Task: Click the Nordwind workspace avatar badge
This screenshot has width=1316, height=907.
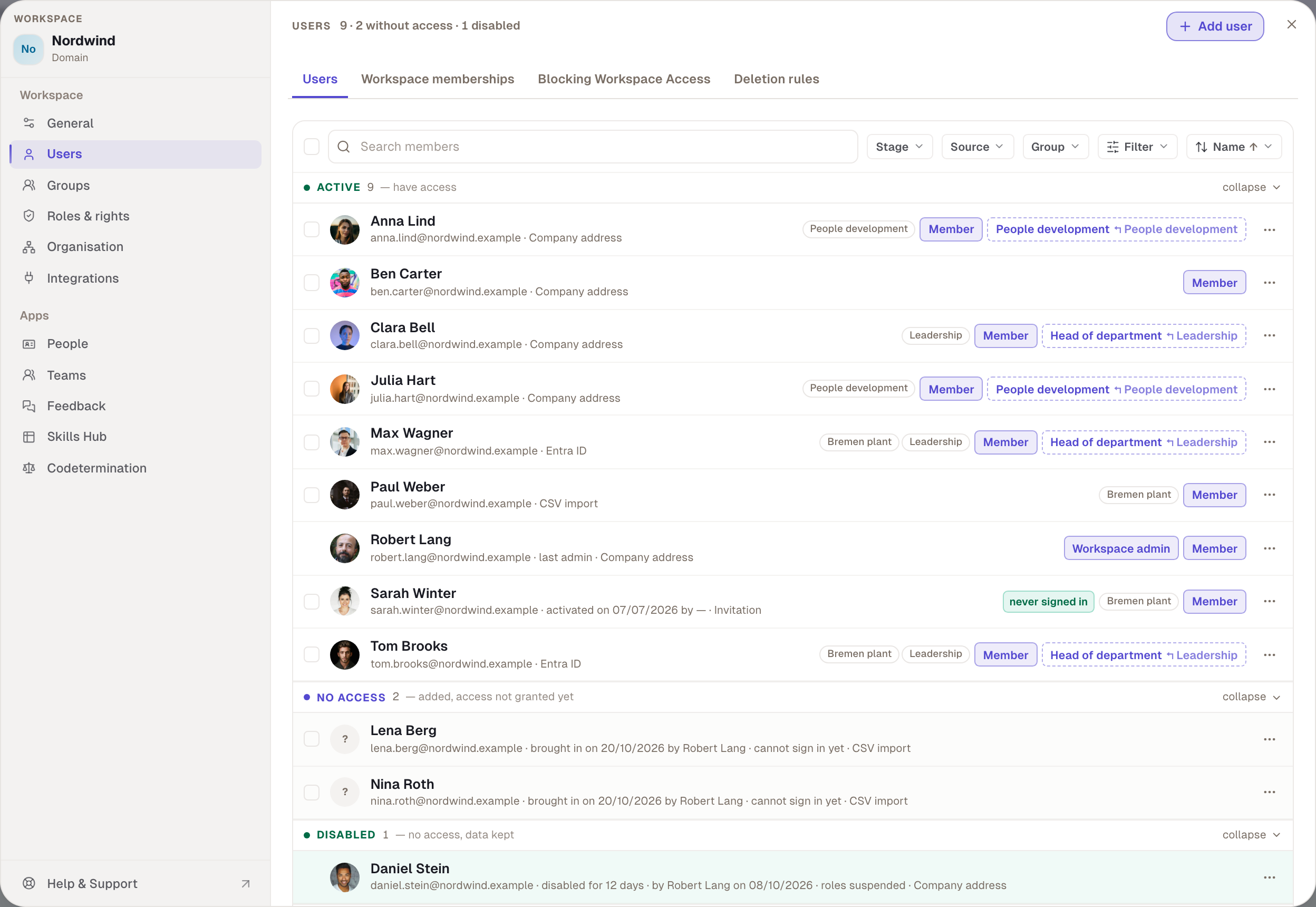Action: pyautogui.click(x=28, y=49)
